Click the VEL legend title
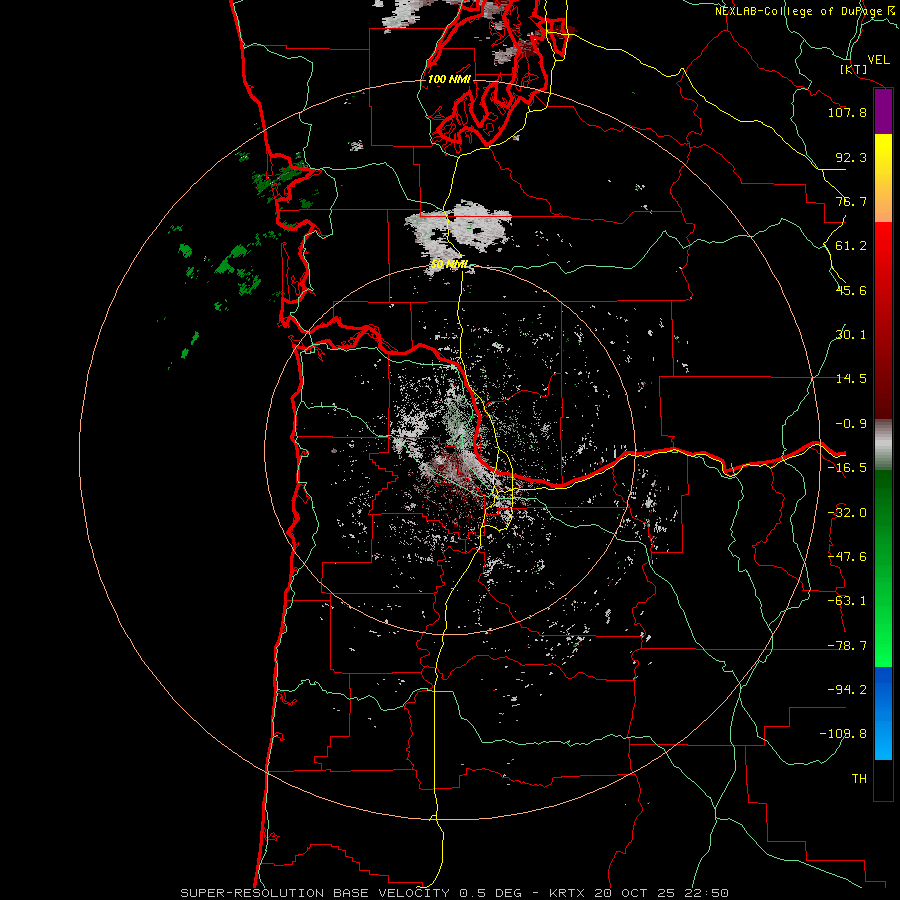This screenshot has width=900, height=900. (x=878, y=60)
